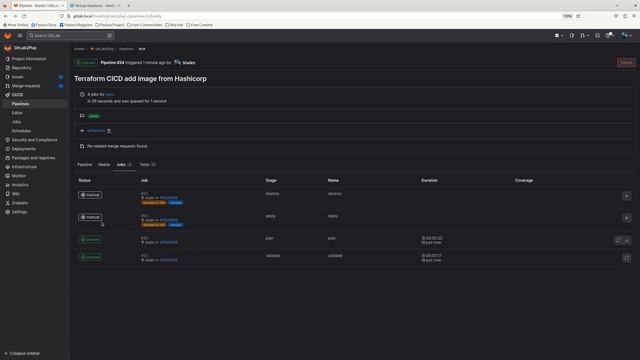The height and width of the screenshot is (360, 640).
Task: Open the to-do list icon in top bar
Action: [598, 36]
